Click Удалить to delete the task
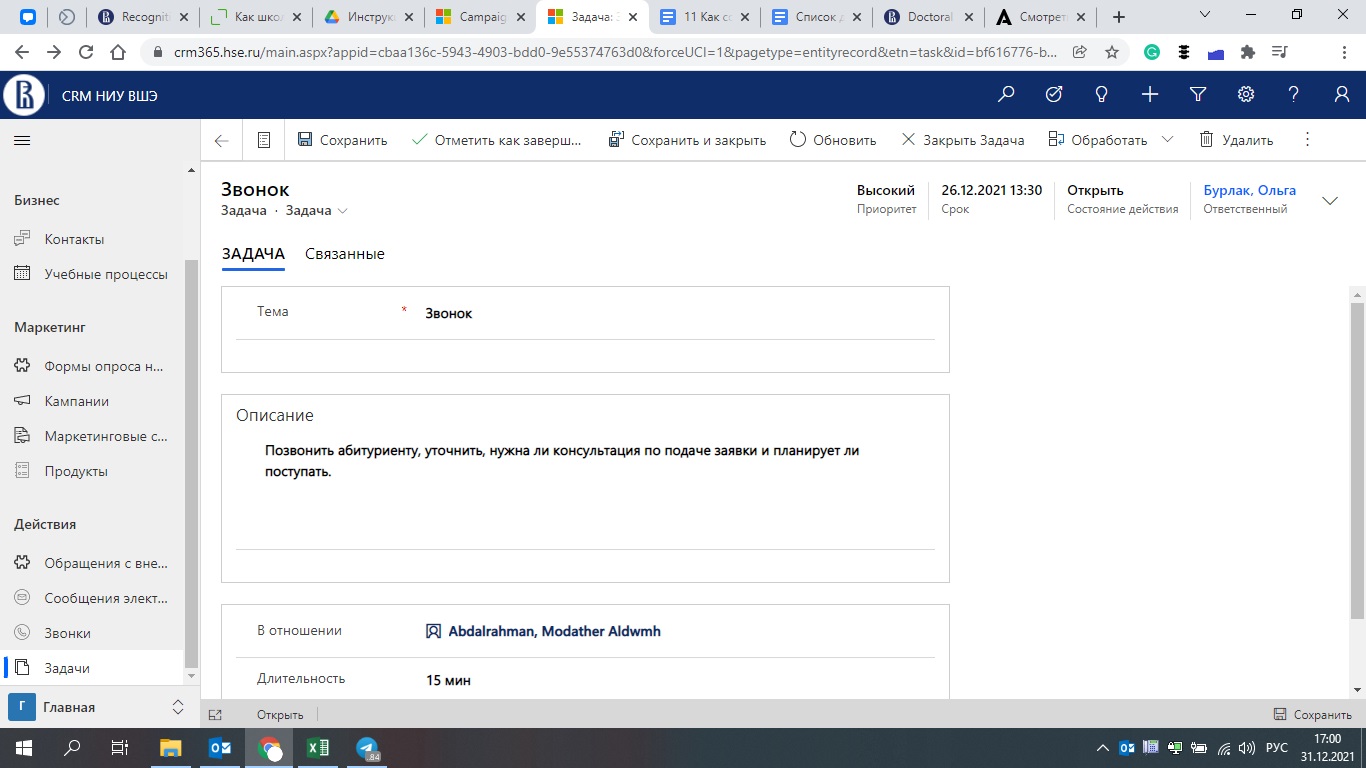The width and height of the screenshot is (1366, 768). (1236, 140)
